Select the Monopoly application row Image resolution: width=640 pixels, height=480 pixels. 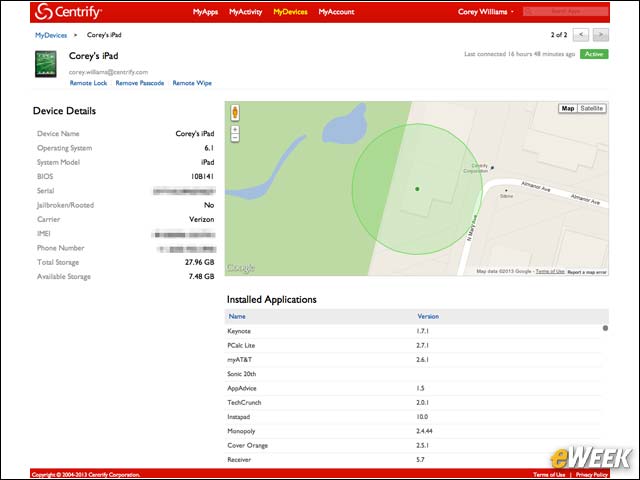pyautogui.click(x=413, y=431)
